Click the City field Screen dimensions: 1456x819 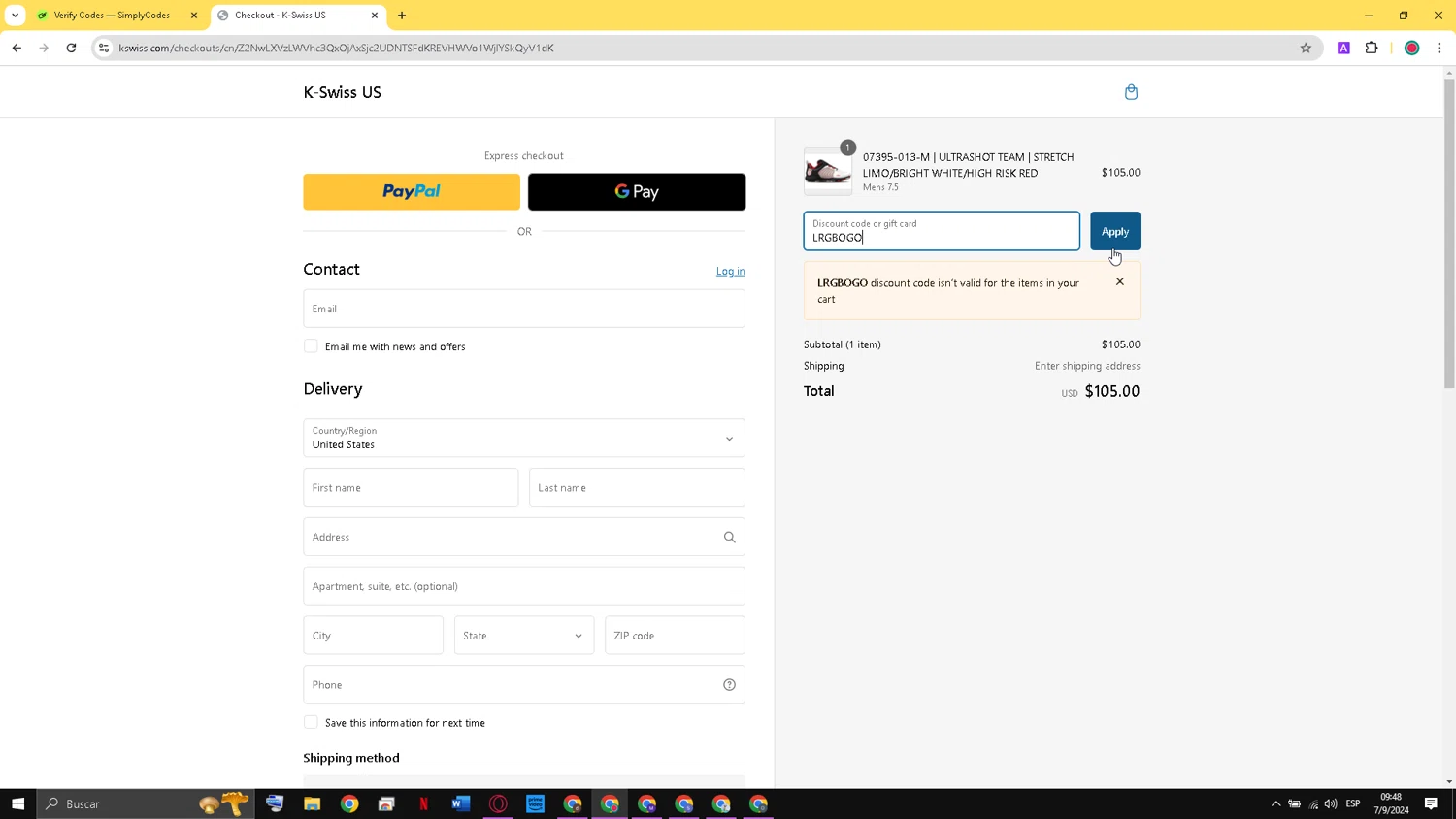pos(374,636)
